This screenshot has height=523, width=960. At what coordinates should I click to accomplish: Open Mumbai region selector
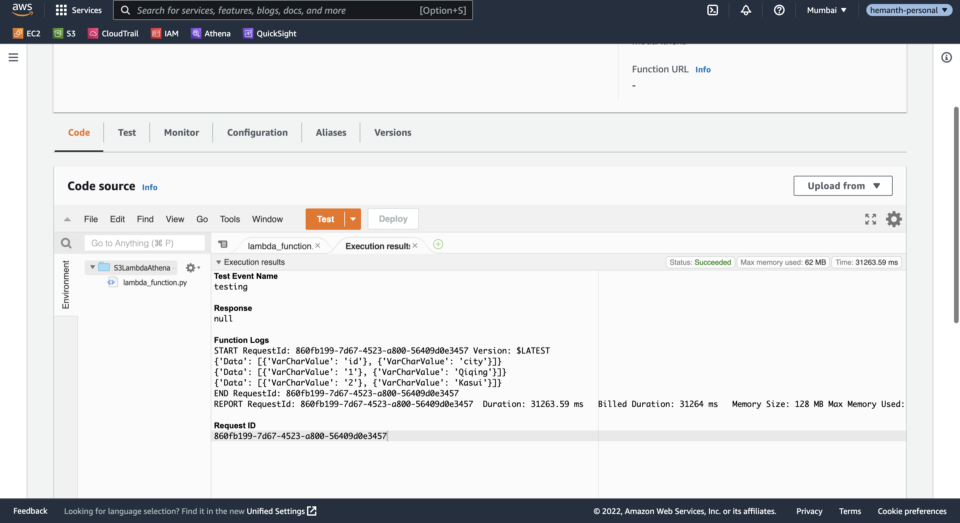point(827,10)
